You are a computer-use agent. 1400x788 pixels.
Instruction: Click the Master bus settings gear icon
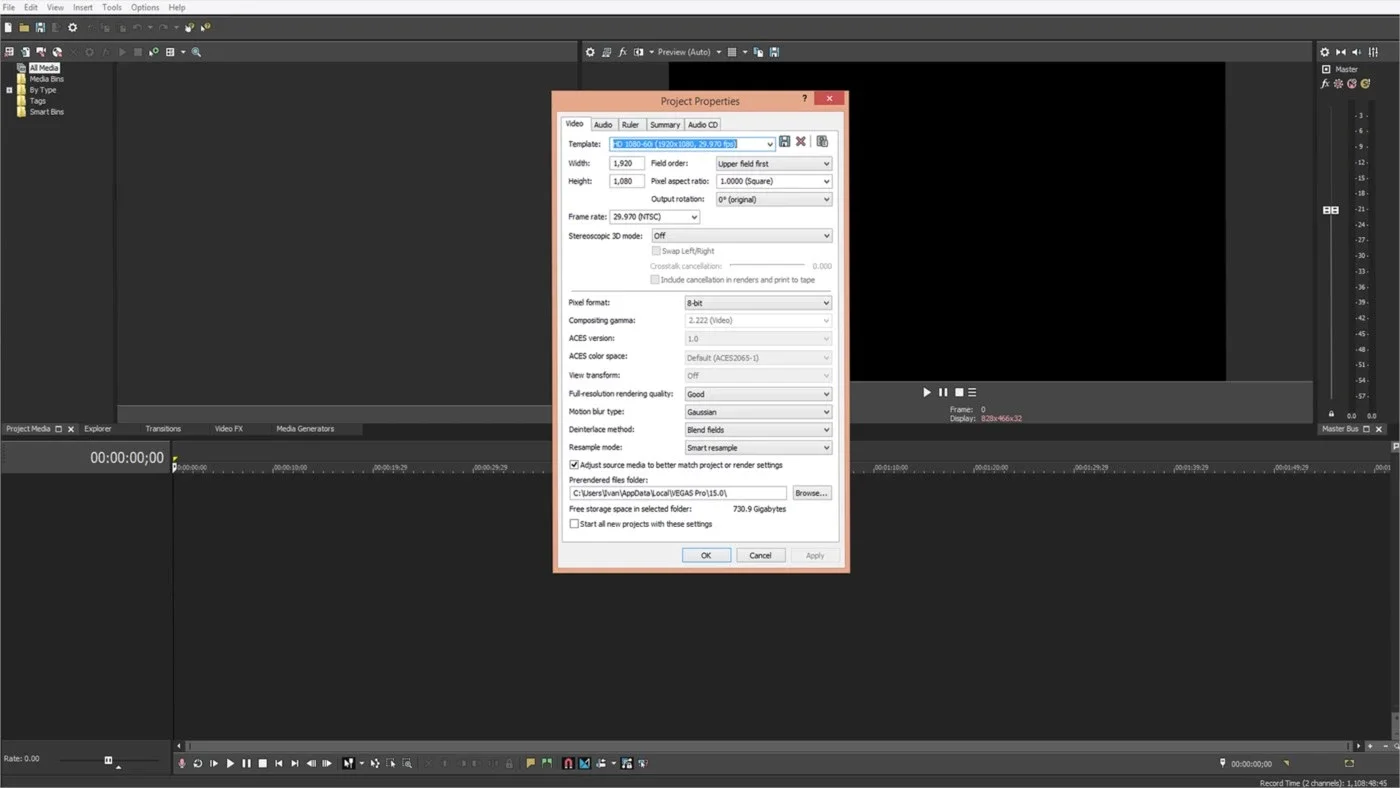click(1325, 52)
